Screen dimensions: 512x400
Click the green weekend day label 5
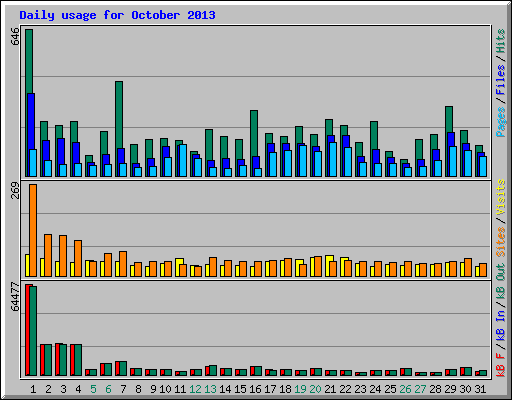click(x=93, y=389)
